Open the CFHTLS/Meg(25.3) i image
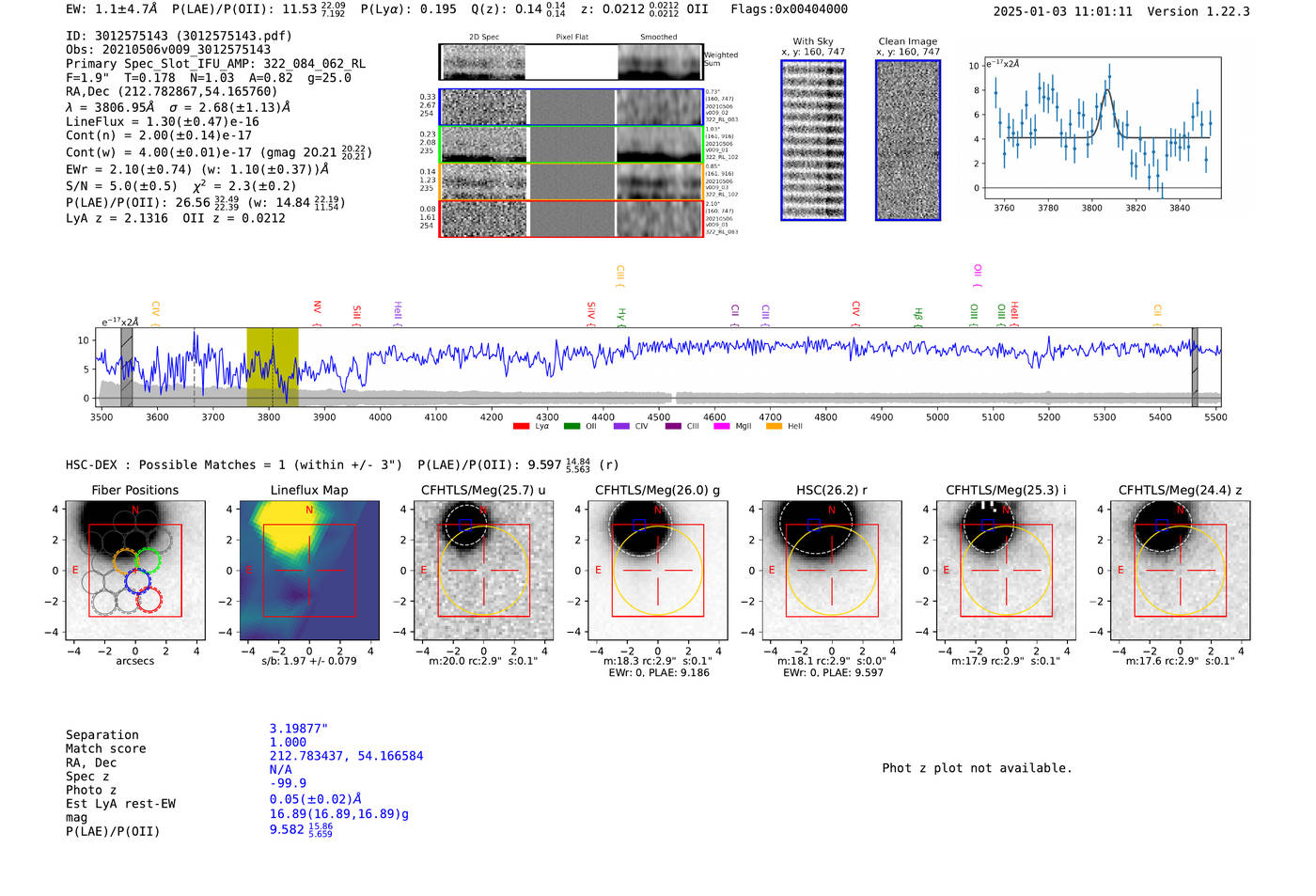 (x=1006, y=570)
